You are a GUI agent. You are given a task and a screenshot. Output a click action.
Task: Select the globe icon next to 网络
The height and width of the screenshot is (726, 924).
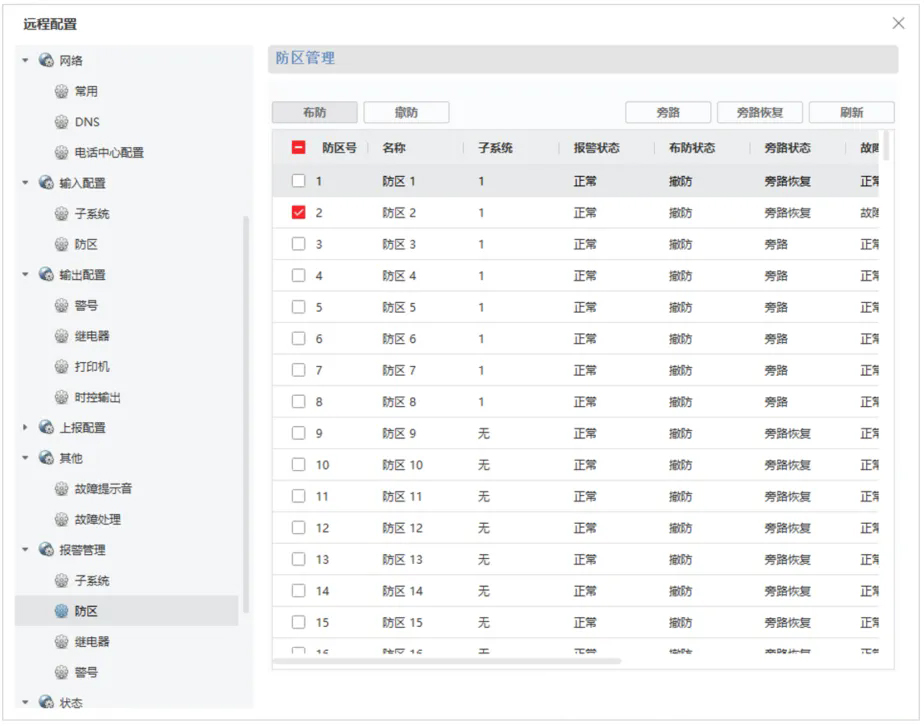pyautogui.click(x=46, y=61)
